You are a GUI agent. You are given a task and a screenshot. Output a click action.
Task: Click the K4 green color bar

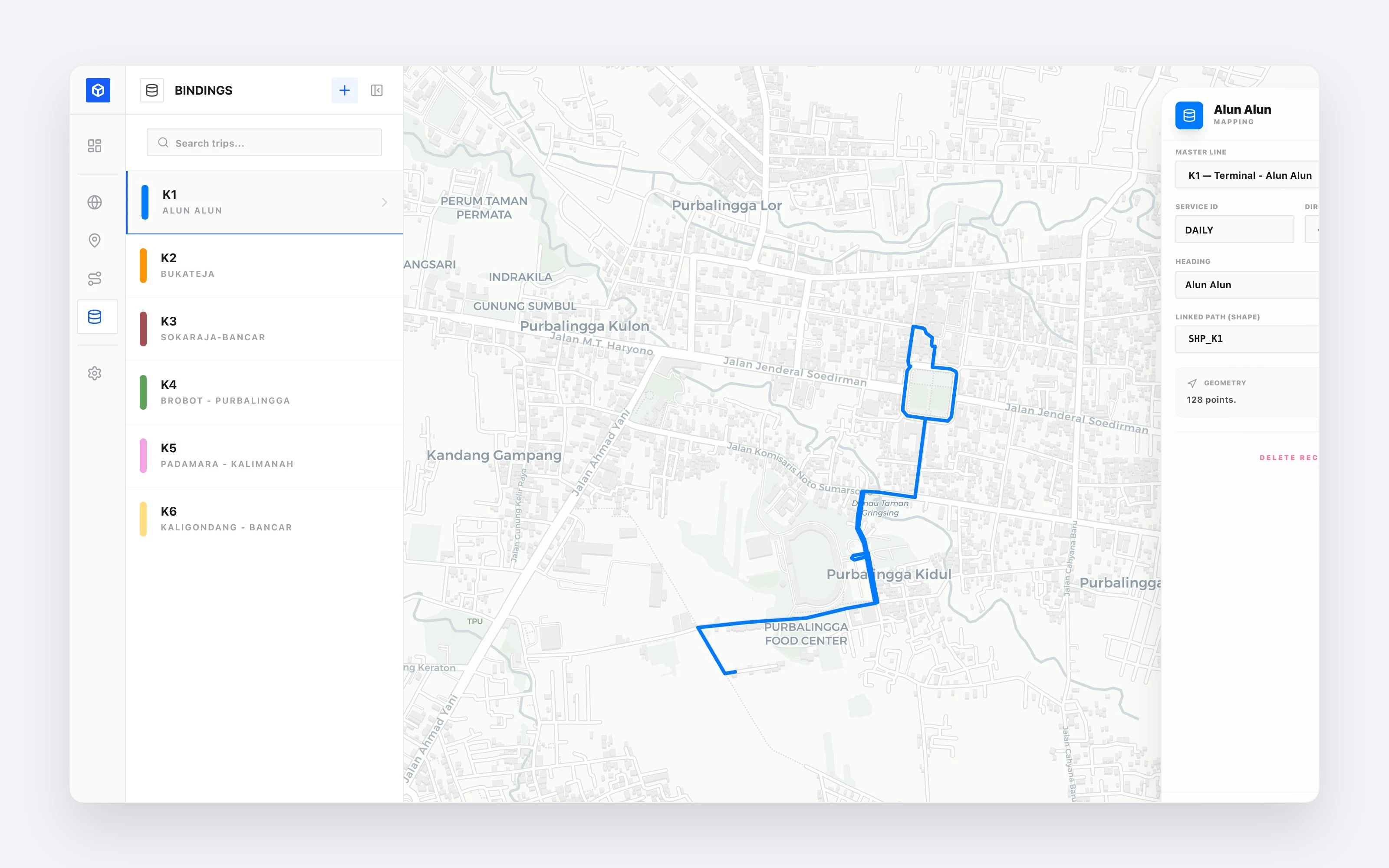(144, 391)
